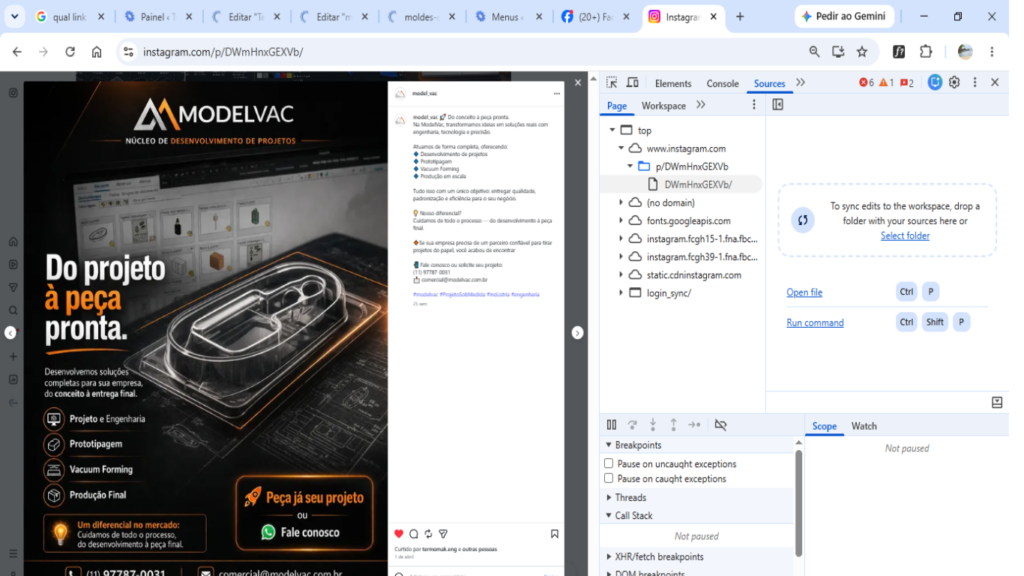1024x576 pixels.
Task: Deactivate breakpoints icon in debugger toolbar
Action: (720, 424)
